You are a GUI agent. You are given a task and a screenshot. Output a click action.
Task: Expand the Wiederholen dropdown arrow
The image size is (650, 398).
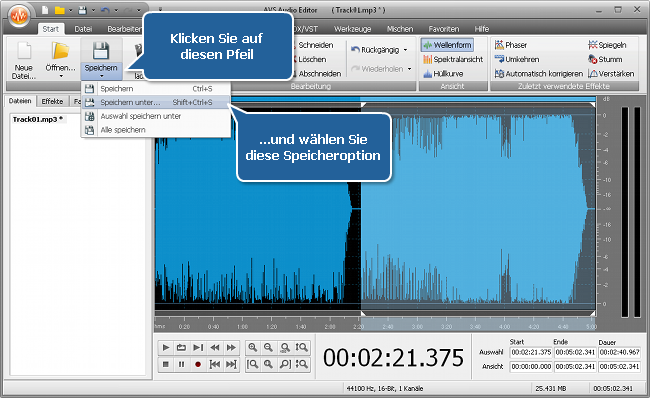pyautogui.click(x=409, y=69)
